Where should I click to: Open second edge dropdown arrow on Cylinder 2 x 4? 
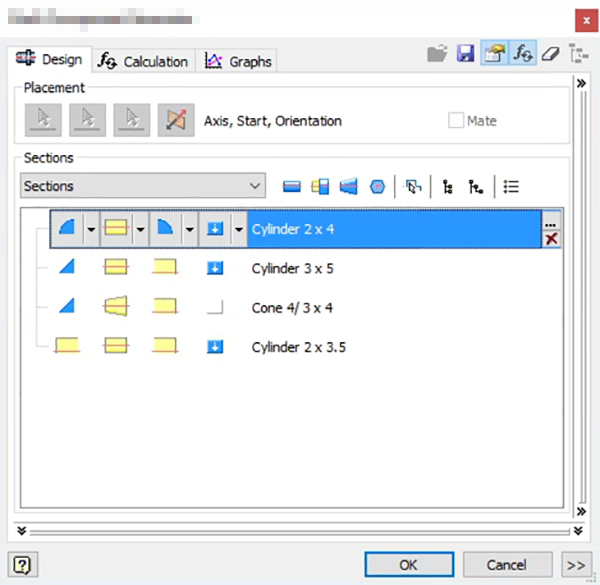[x=190, y=229]
